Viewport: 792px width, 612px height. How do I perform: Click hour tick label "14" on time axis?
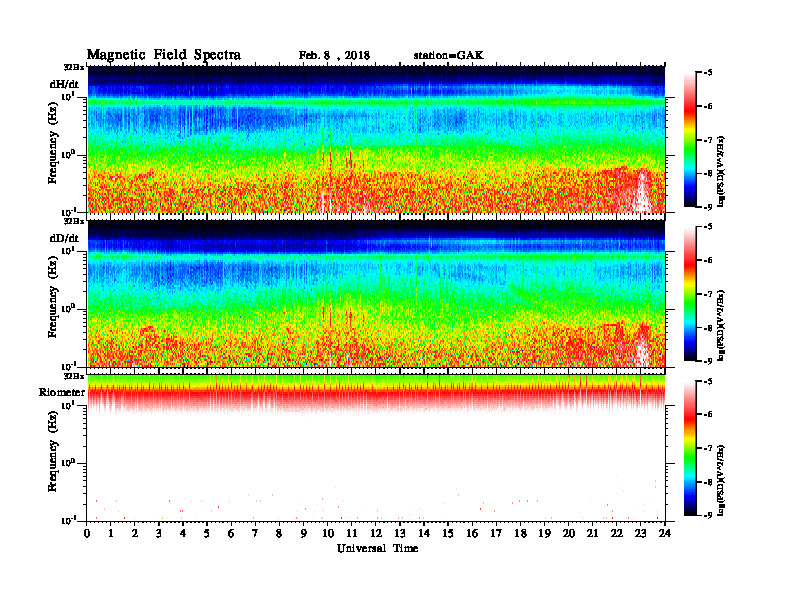pos(424,534)
